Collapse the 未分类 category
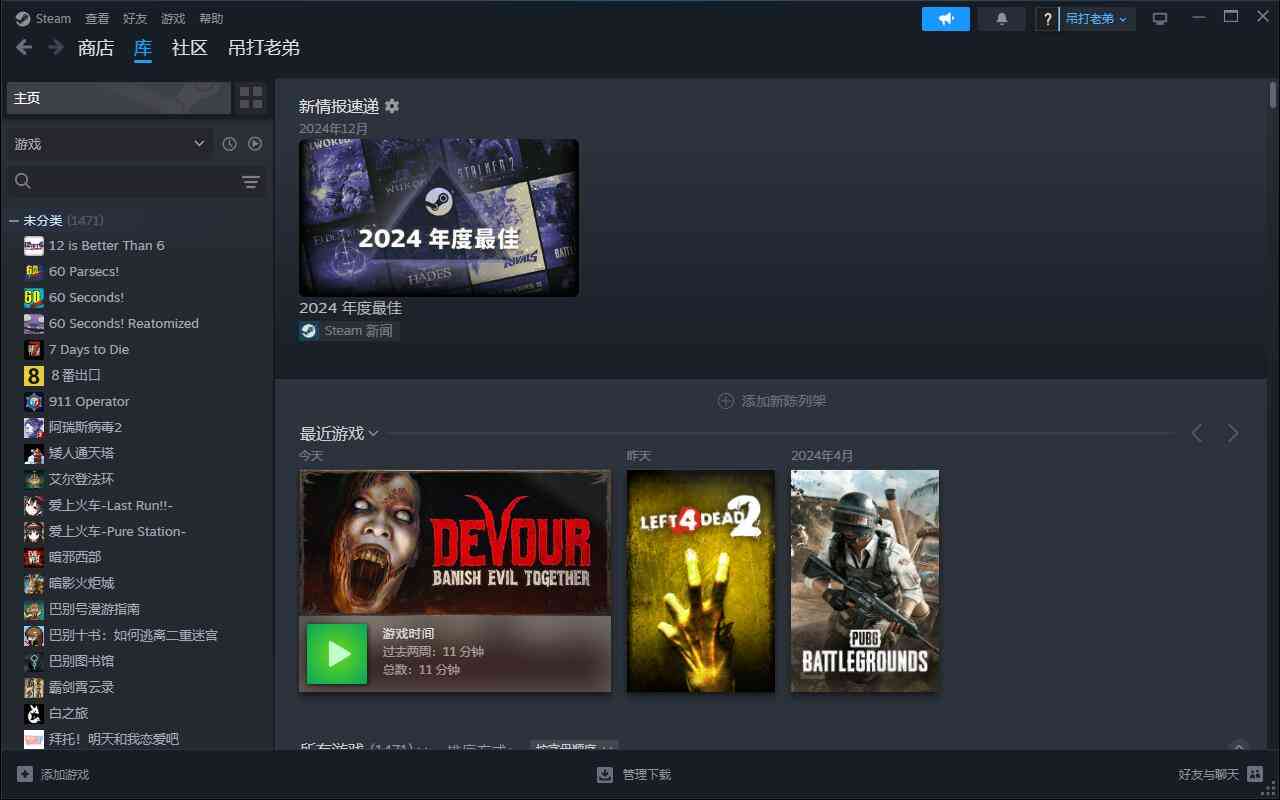Image resolution: width=1280 pixels, height=800 pixels. coord(14,220)
